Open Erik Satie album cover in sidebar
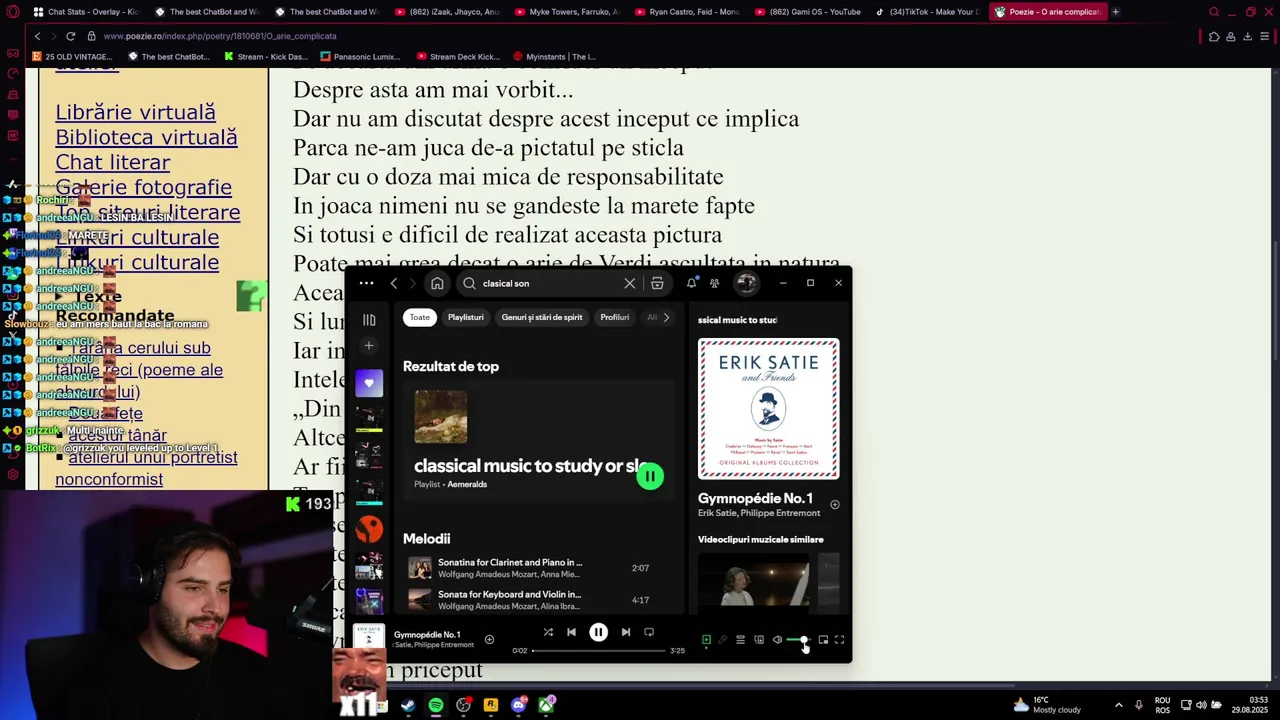 coord(768,409)
